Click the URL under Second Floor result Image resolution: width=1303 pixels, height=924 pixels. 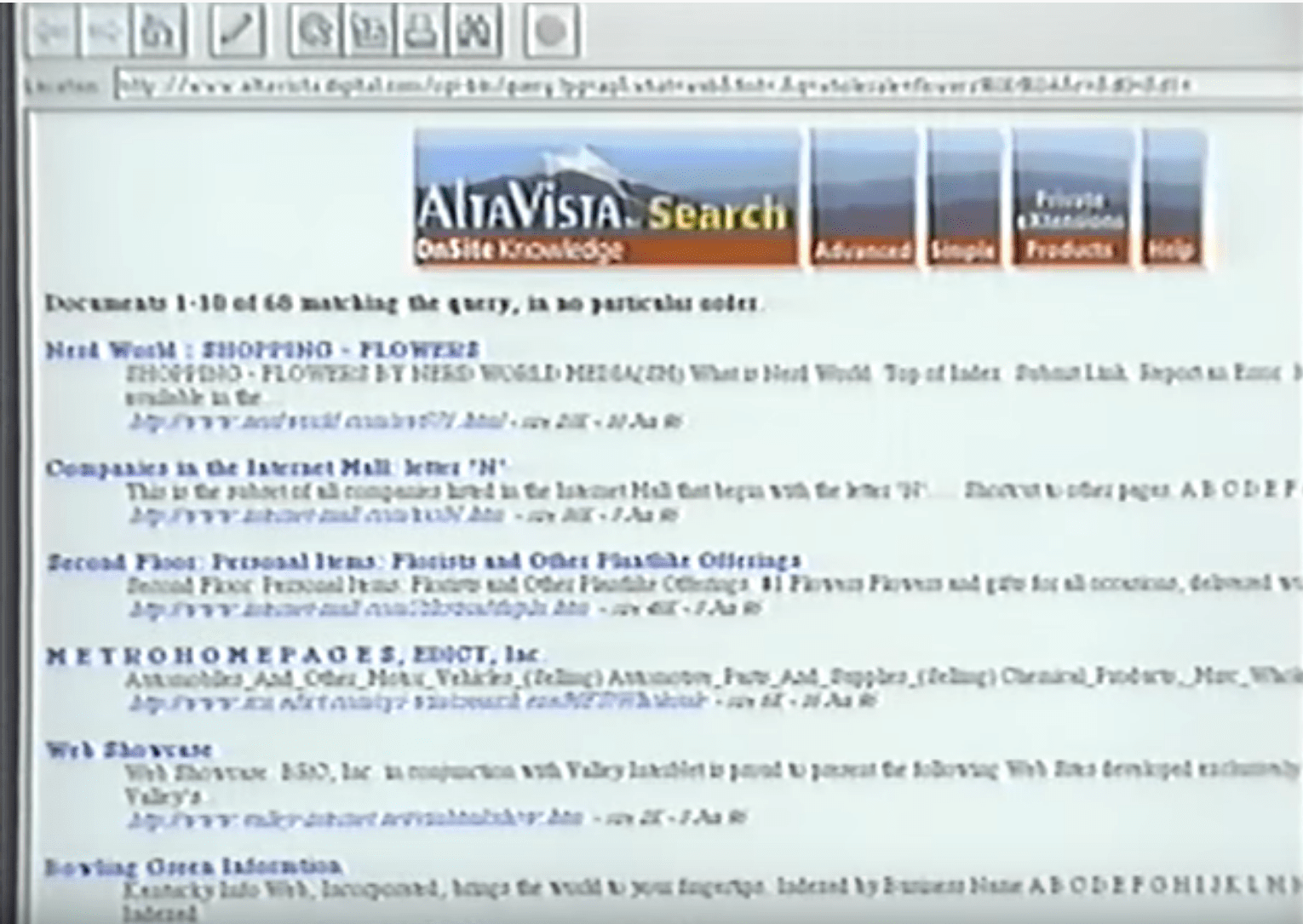point(359,609)
